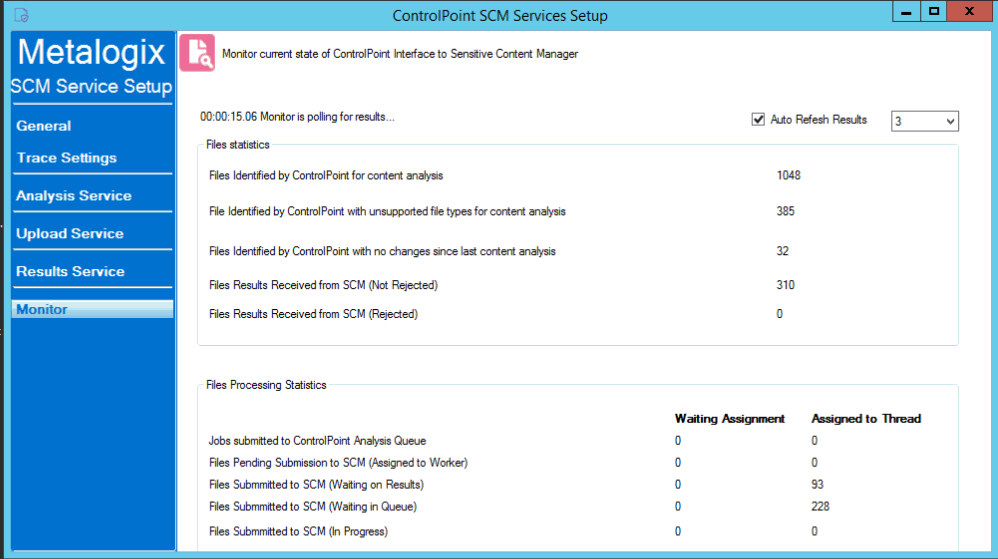The width and height of the screenshot is (998, 559).
Task: Select the highlighted Monitor sidebar item
Action: (x=42, y=310)
